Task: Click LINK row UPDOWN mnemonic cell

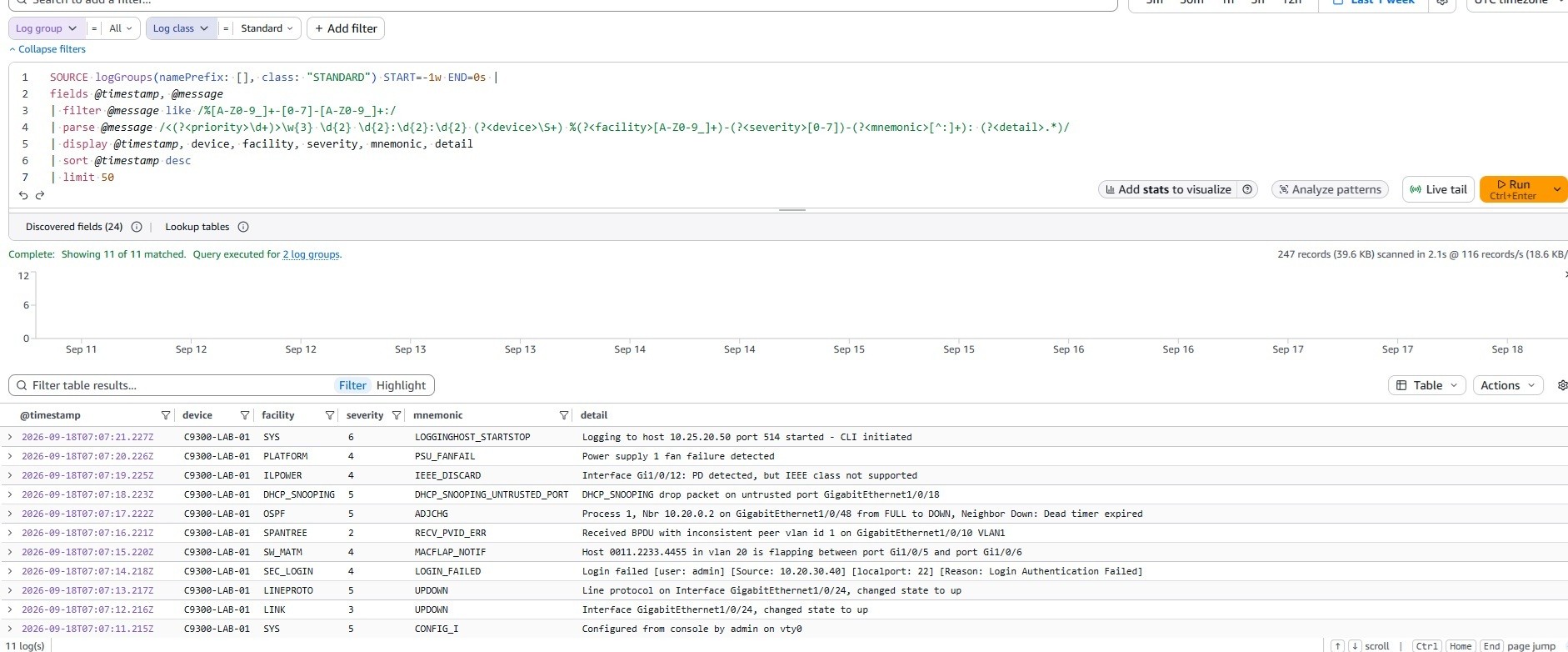Action: click(432, 609)
